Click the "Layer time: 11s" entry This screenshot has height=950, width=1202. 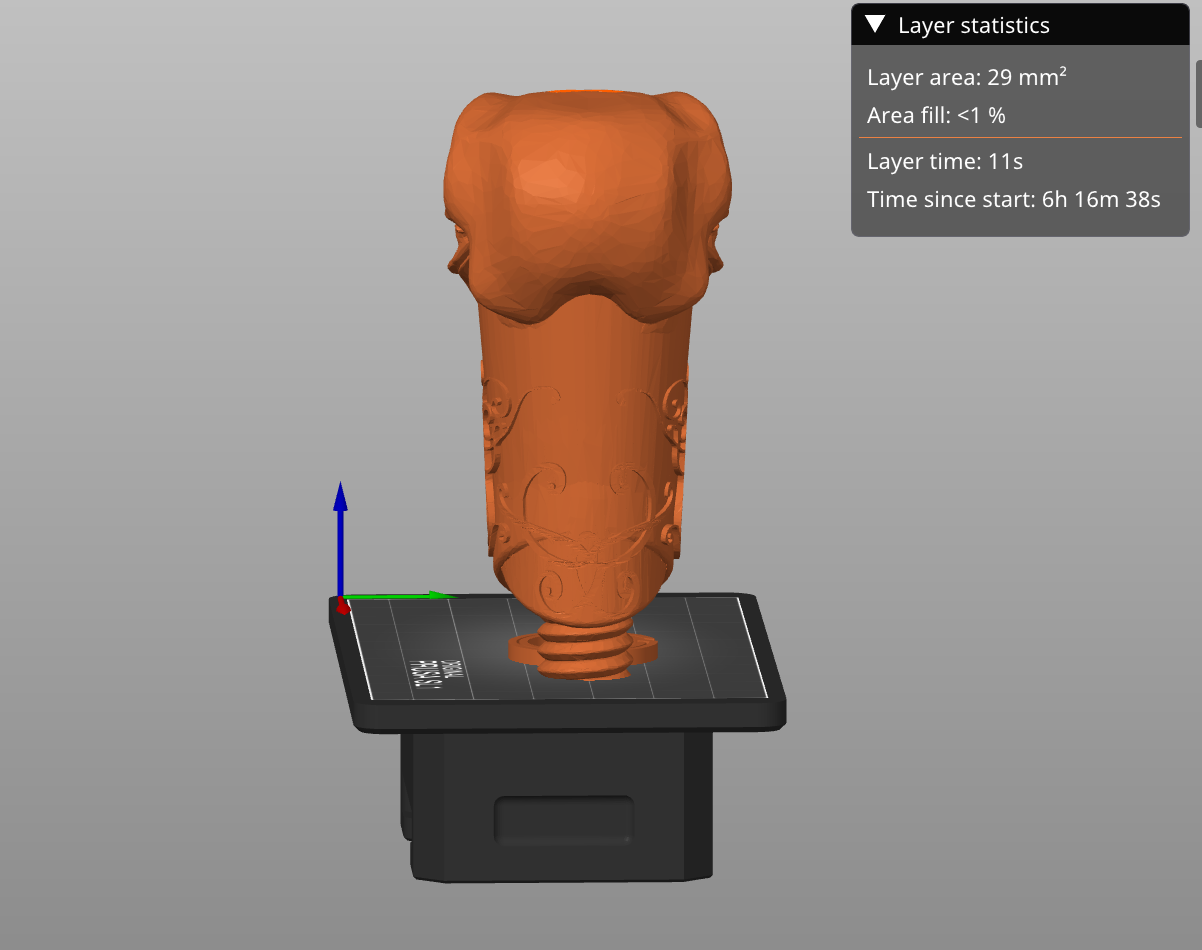[945, 161]
